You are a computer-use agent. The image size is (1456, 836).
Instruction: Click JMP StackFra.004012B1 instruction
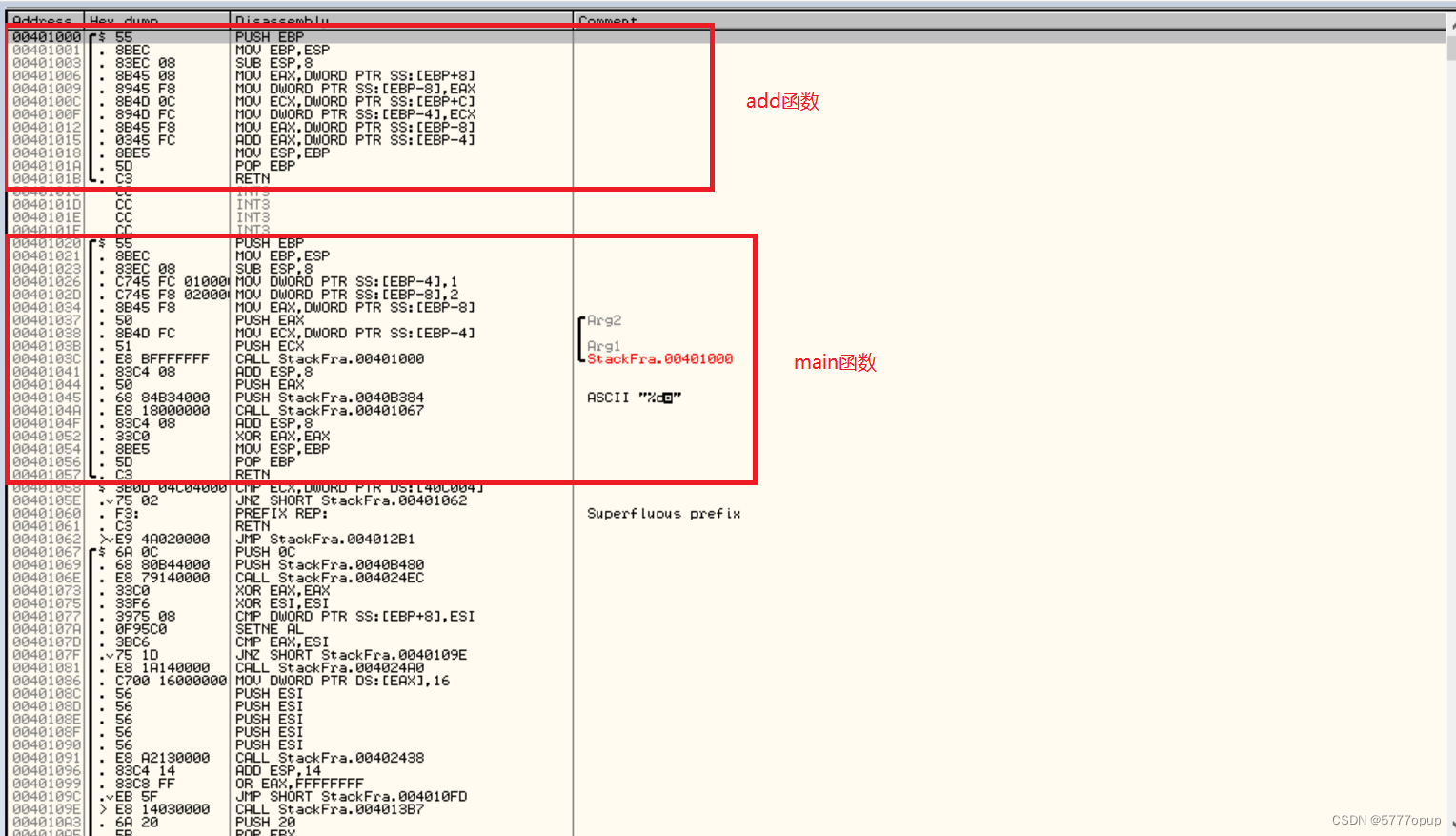click(x=325, y=539)
